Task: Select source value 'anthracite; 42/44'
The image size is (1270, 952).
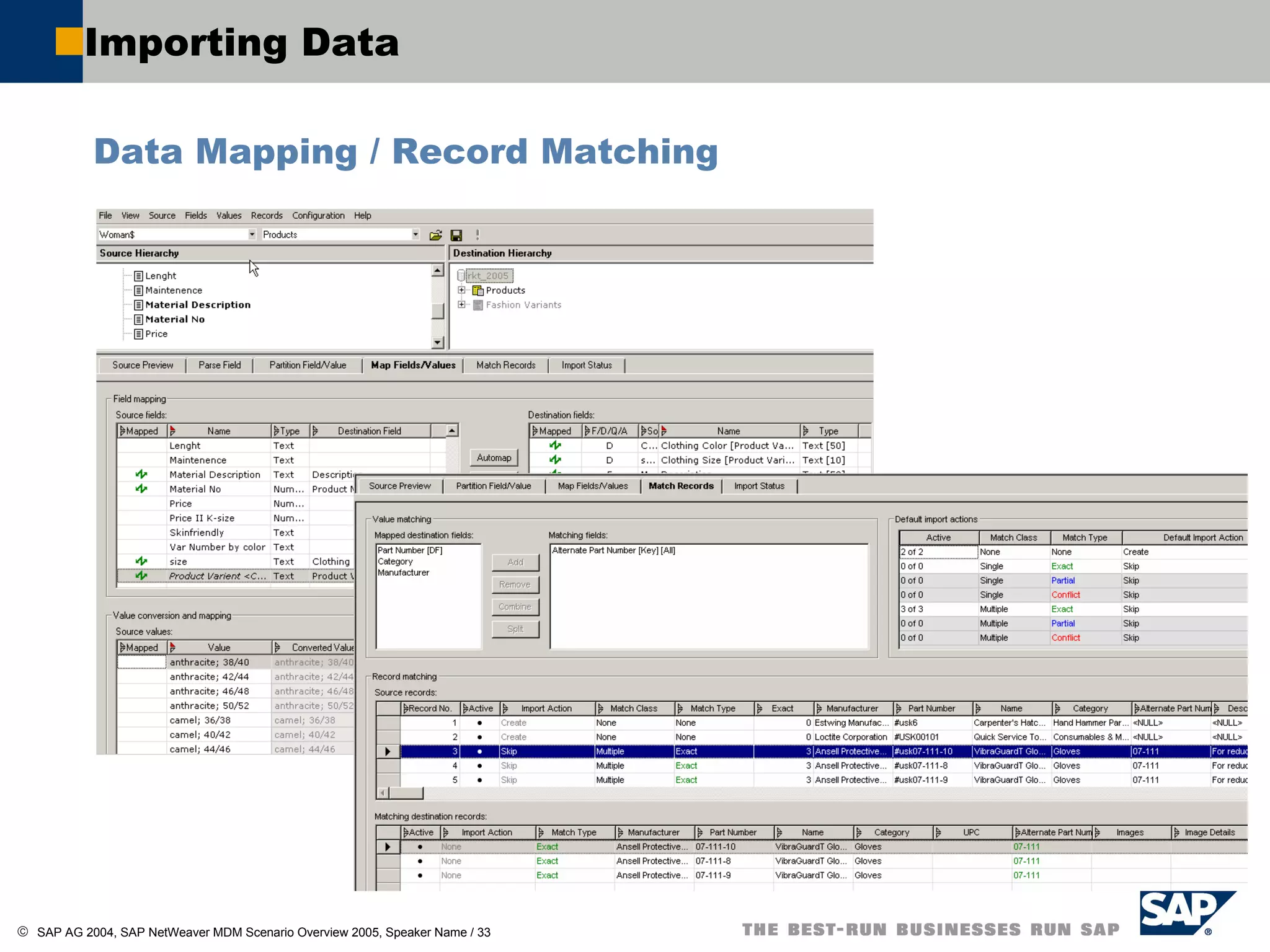Action: 209,677
